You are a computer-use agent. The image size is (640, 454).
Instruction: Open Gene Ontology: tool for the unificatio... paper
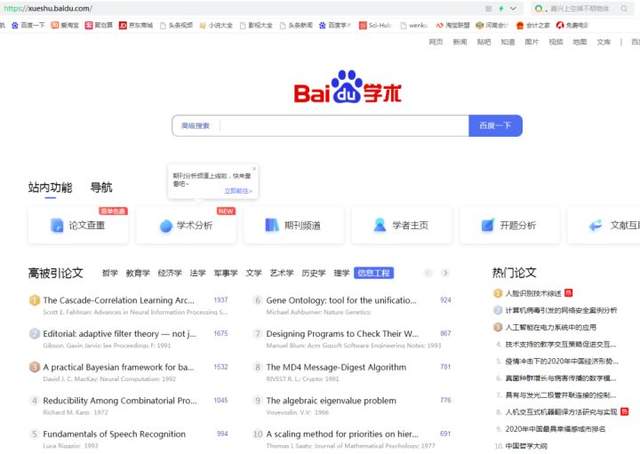[x=341, y=300]
